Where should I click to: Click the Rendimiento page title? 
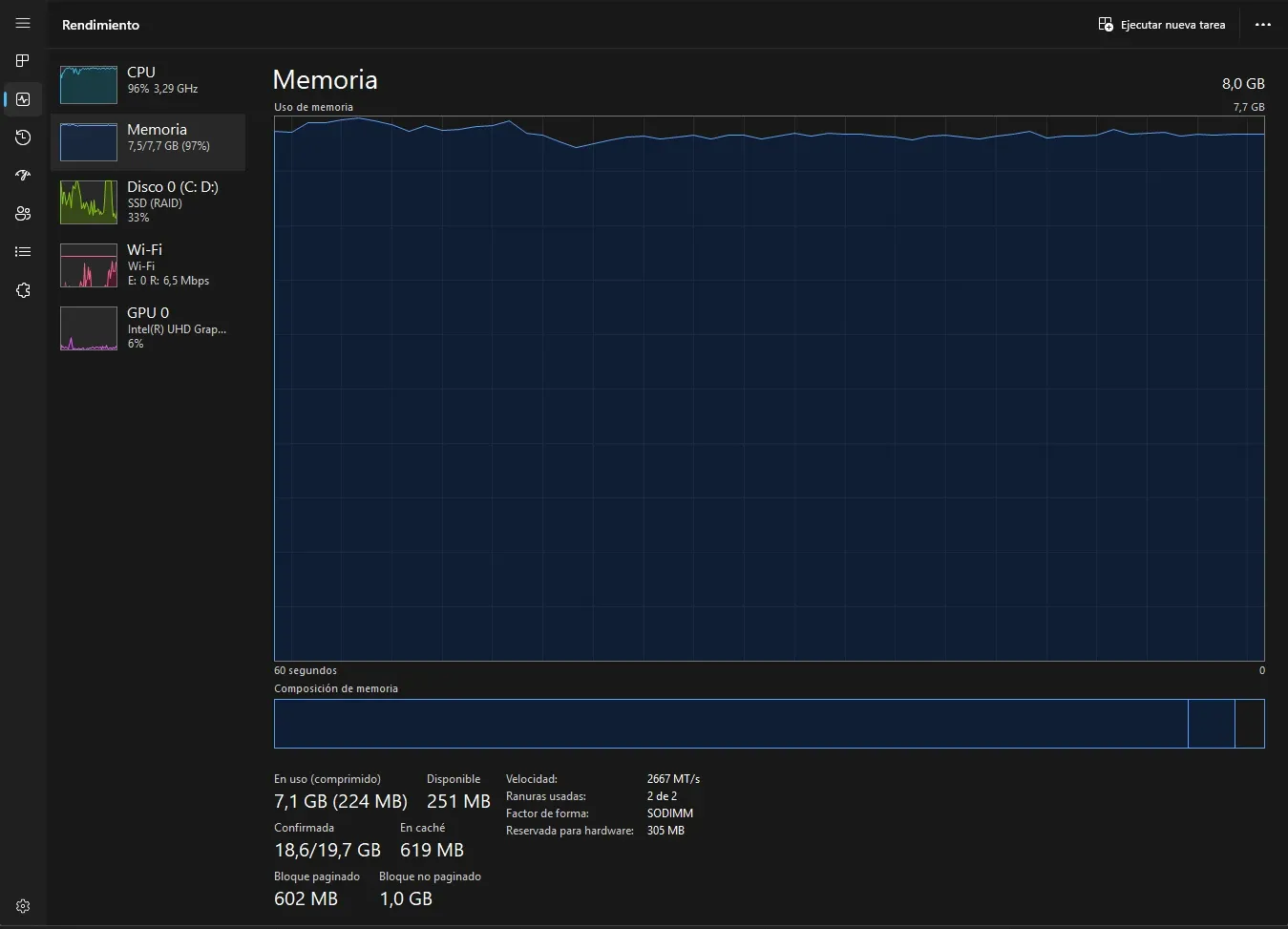coord(100,25)
